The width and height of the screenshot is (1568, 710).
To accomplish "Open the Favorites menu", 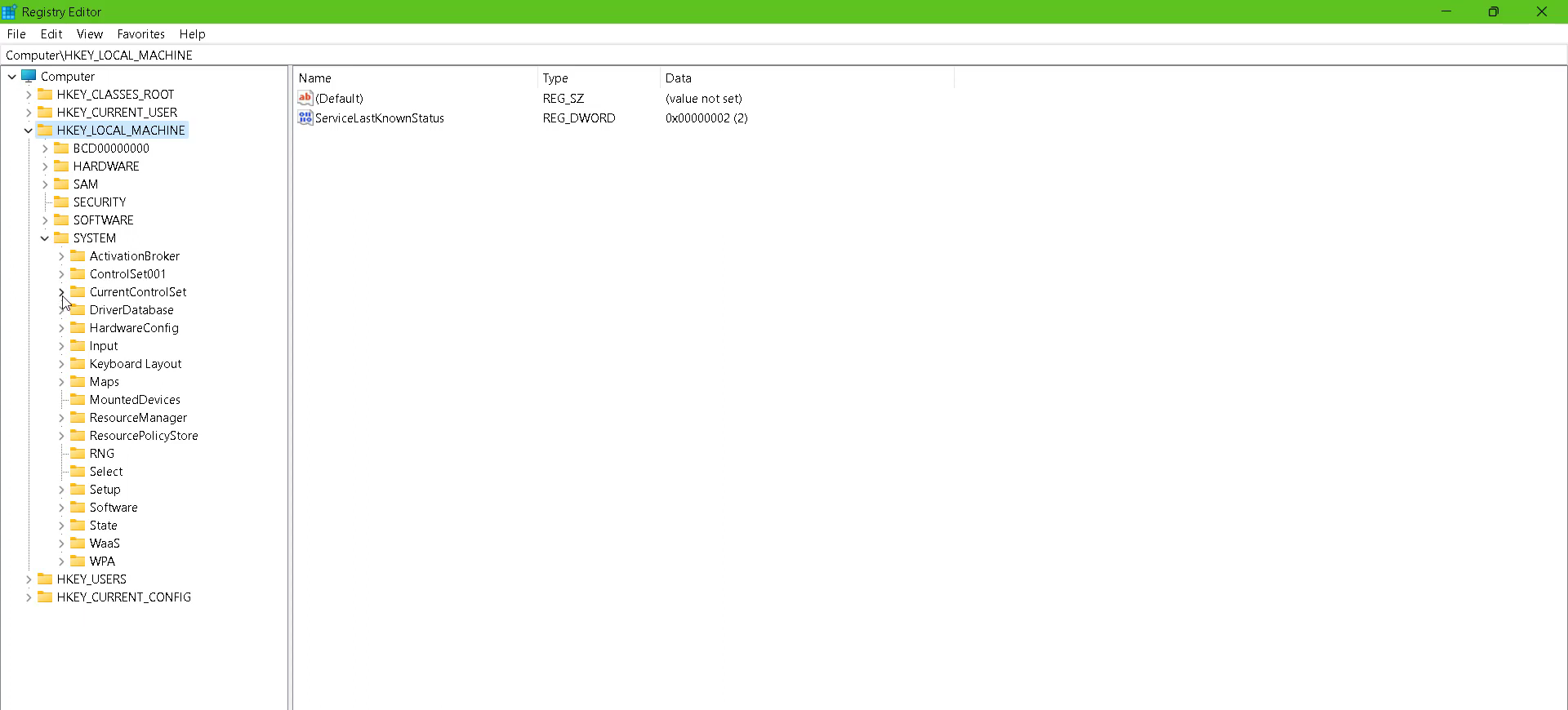I will tap(141, 34).
